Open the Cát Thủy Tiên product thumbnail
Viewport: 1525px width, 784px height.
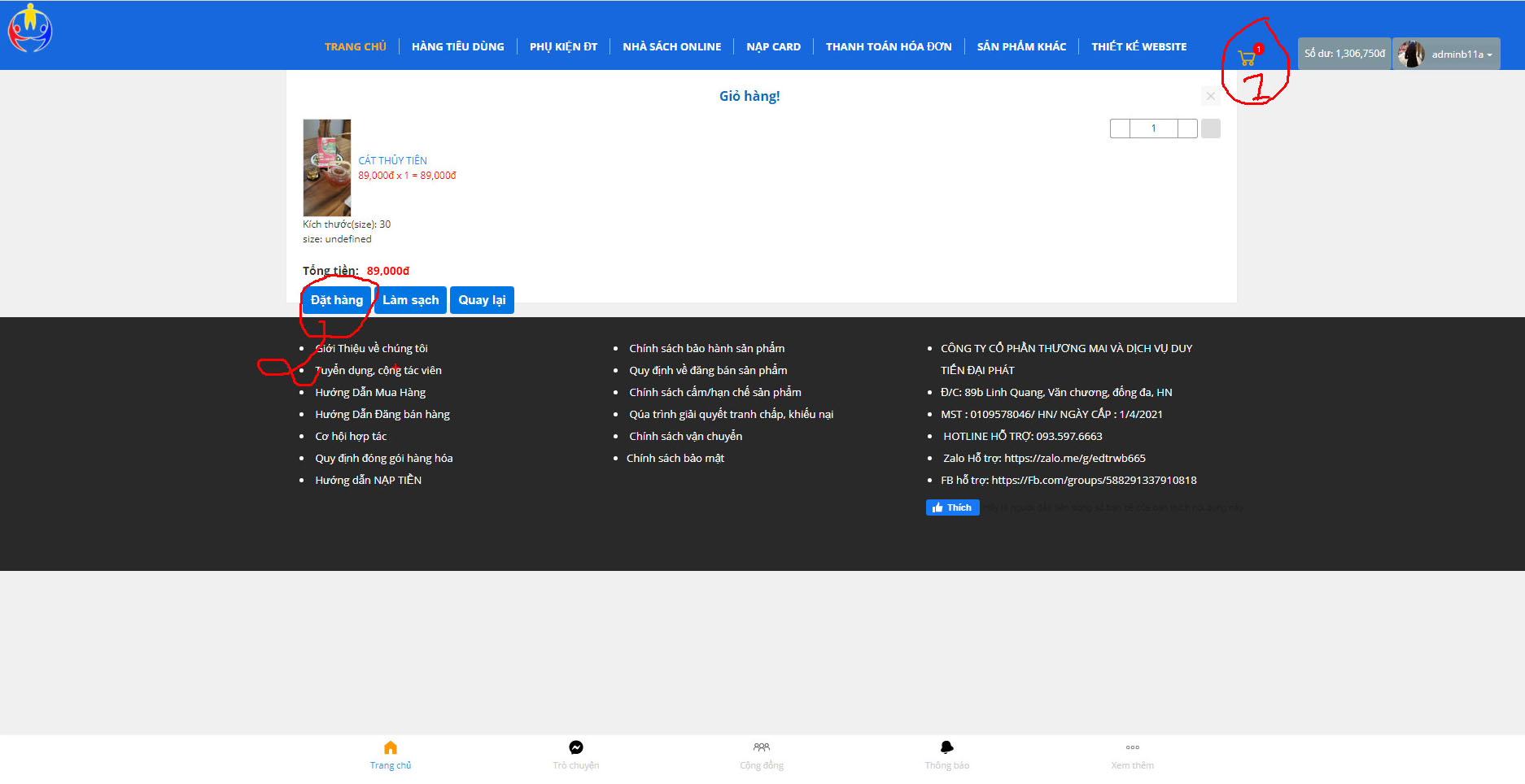coord(327,168)
